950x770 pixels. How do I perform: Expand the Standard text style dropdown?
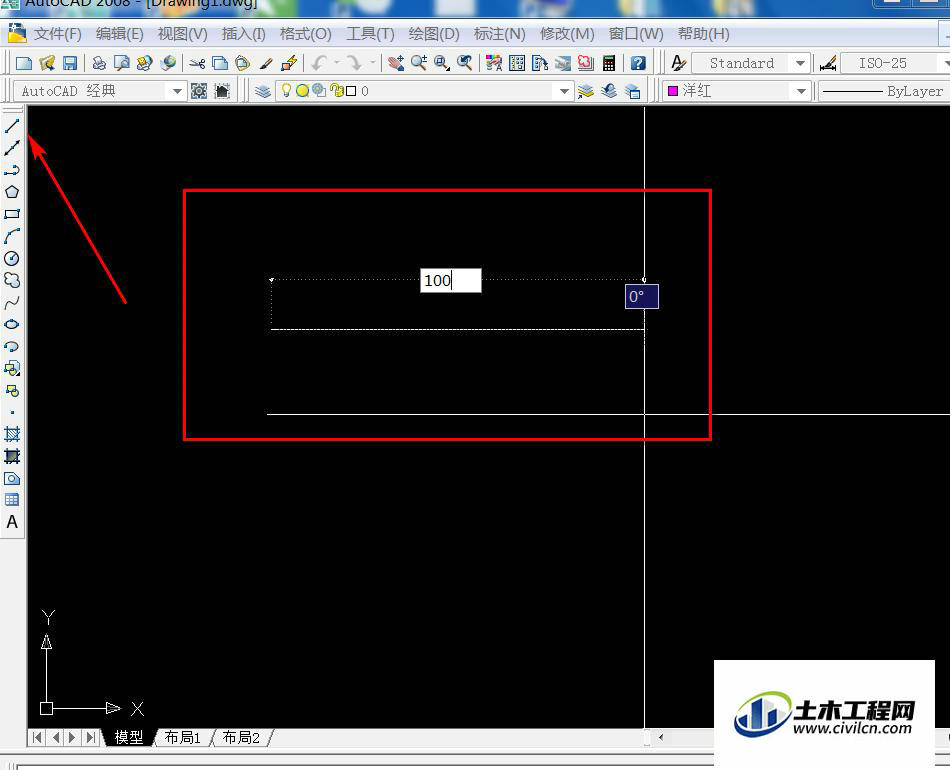tap(800, 63)
